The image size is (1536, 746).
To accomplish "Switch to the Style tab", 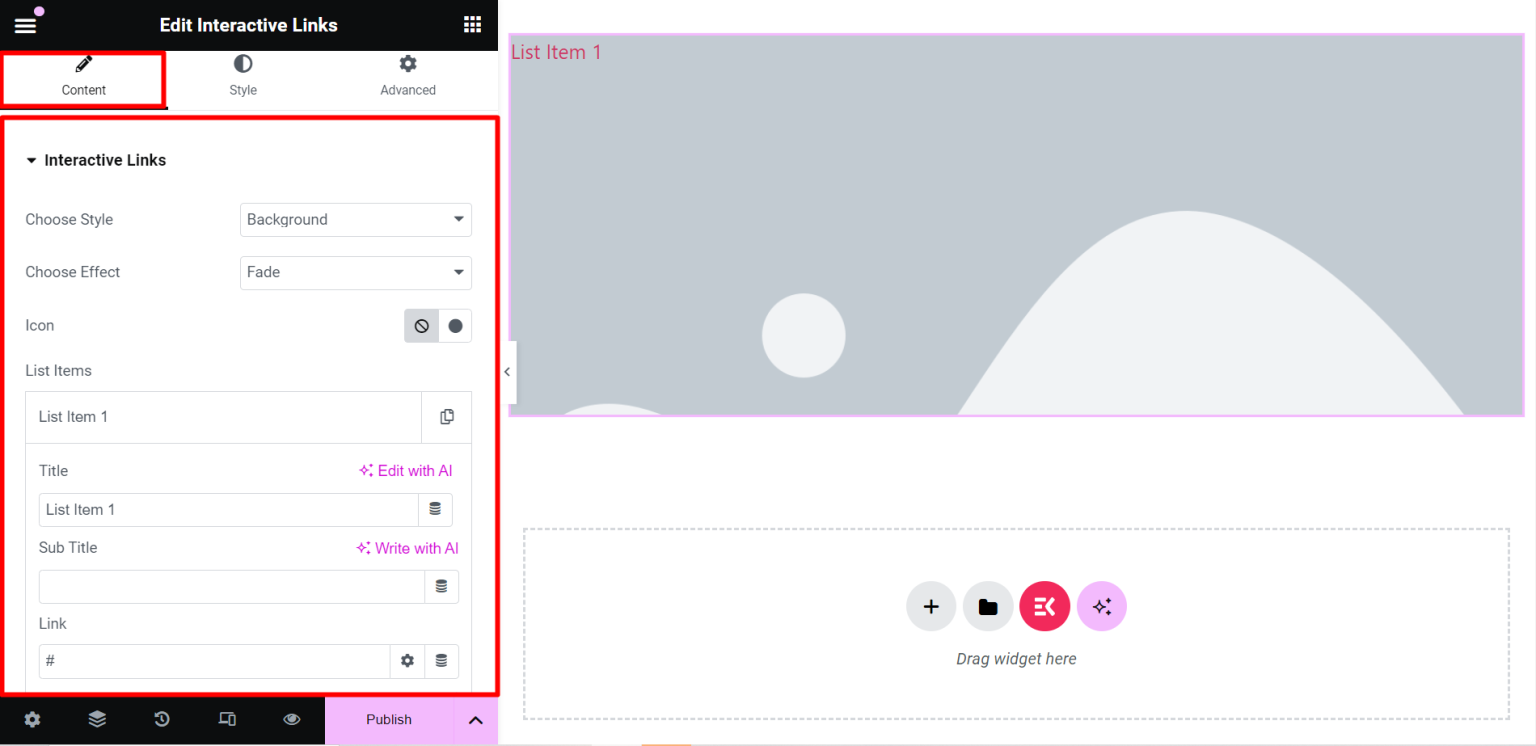I will point(242,75).
